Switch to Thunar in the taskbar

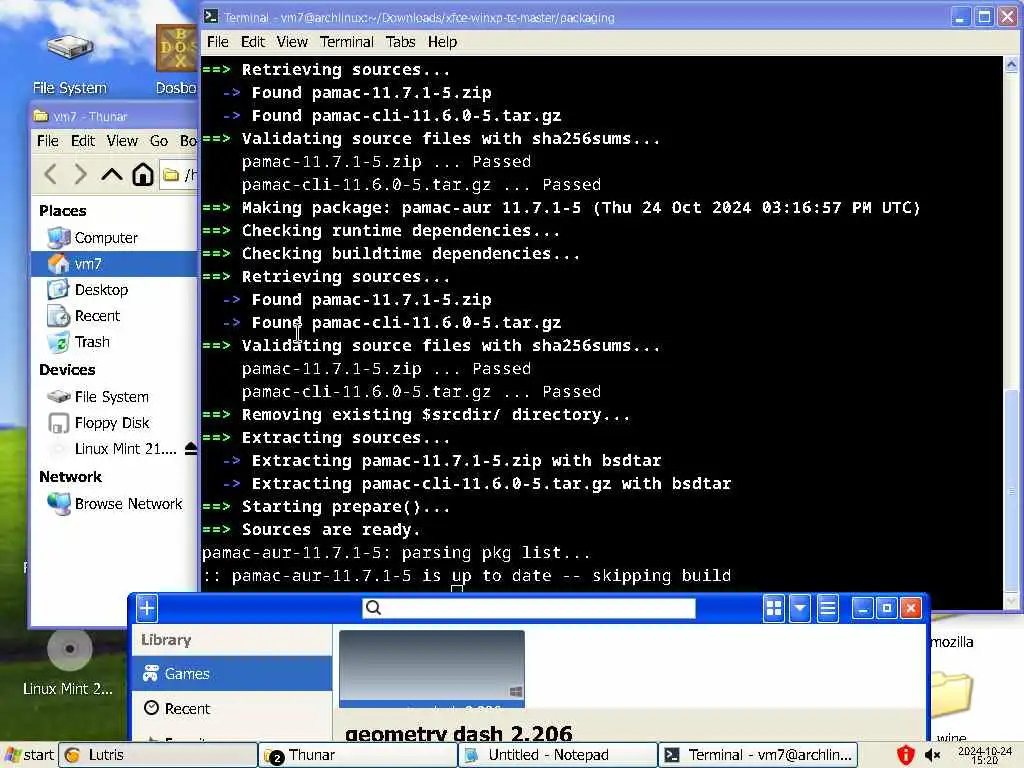tap(358, 755)
